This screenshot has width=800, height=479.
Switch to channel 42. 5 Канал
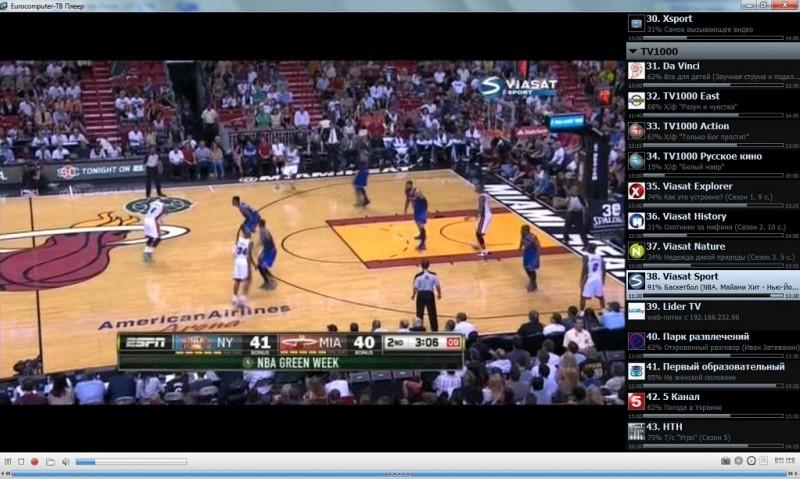point(713,405)
